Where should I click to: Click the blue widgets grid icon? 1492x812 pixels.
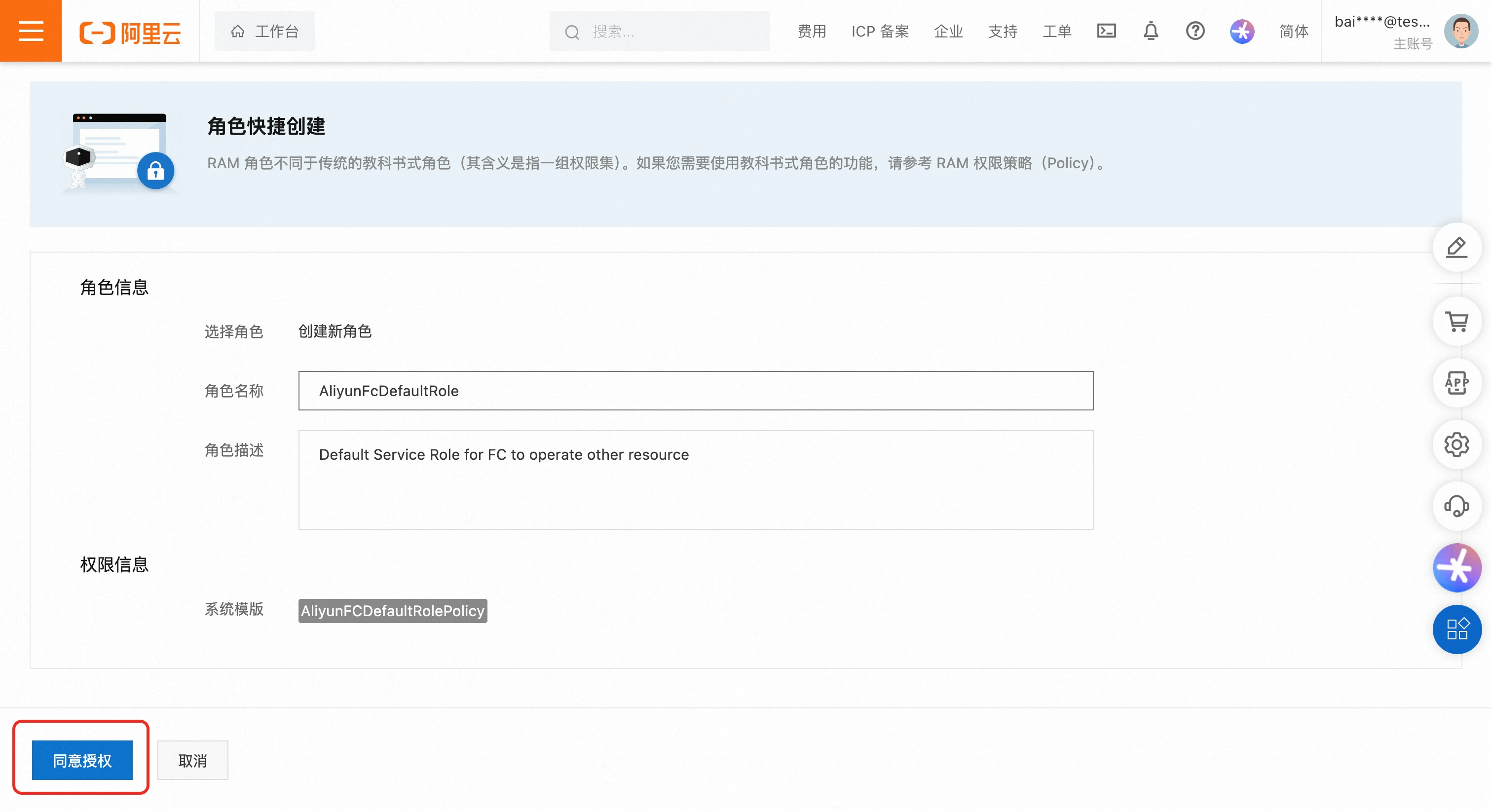coord(1456,629)
